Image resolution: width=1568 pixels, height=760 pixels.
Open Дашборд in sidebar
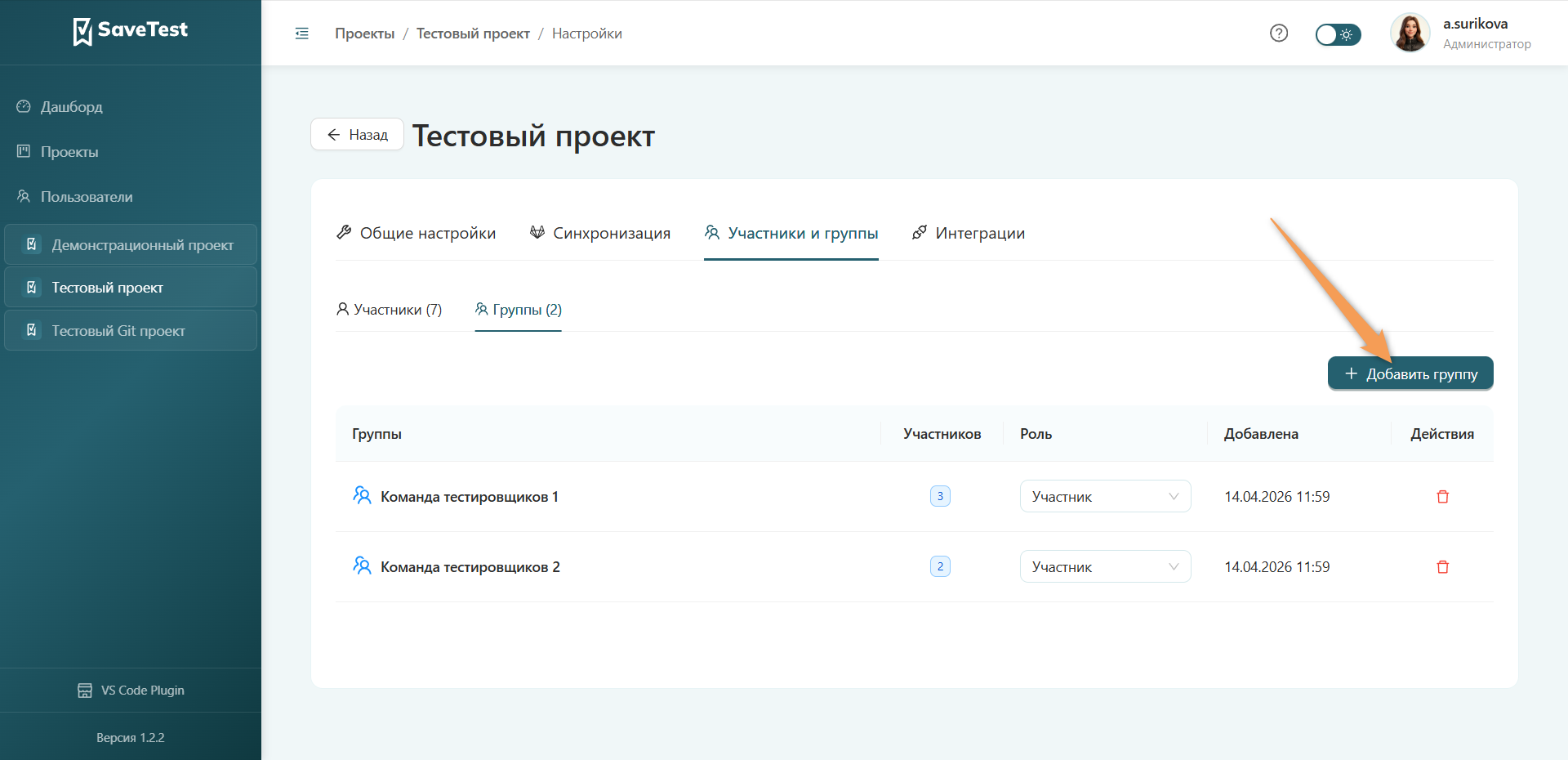pos(71,107)
